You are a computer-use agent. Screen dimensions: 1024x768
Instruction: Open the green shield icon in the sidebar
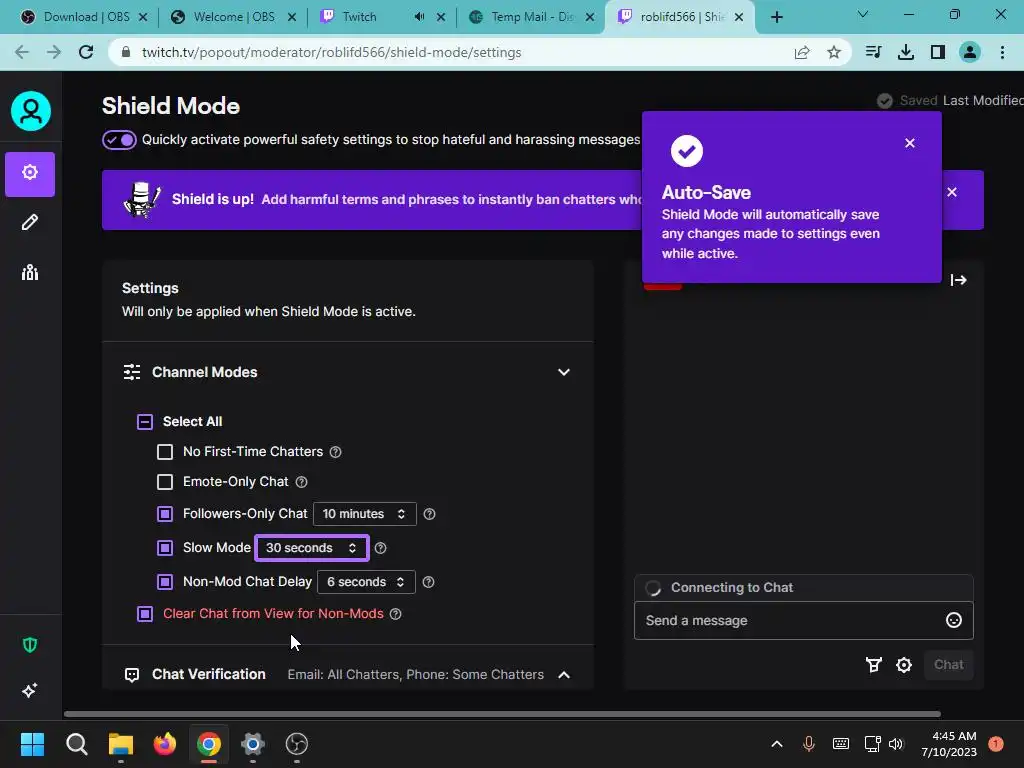[30, 645]
